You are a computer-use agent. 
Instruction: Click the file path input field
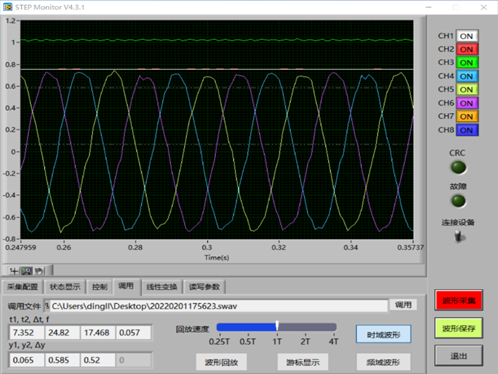tap(219, 306)
